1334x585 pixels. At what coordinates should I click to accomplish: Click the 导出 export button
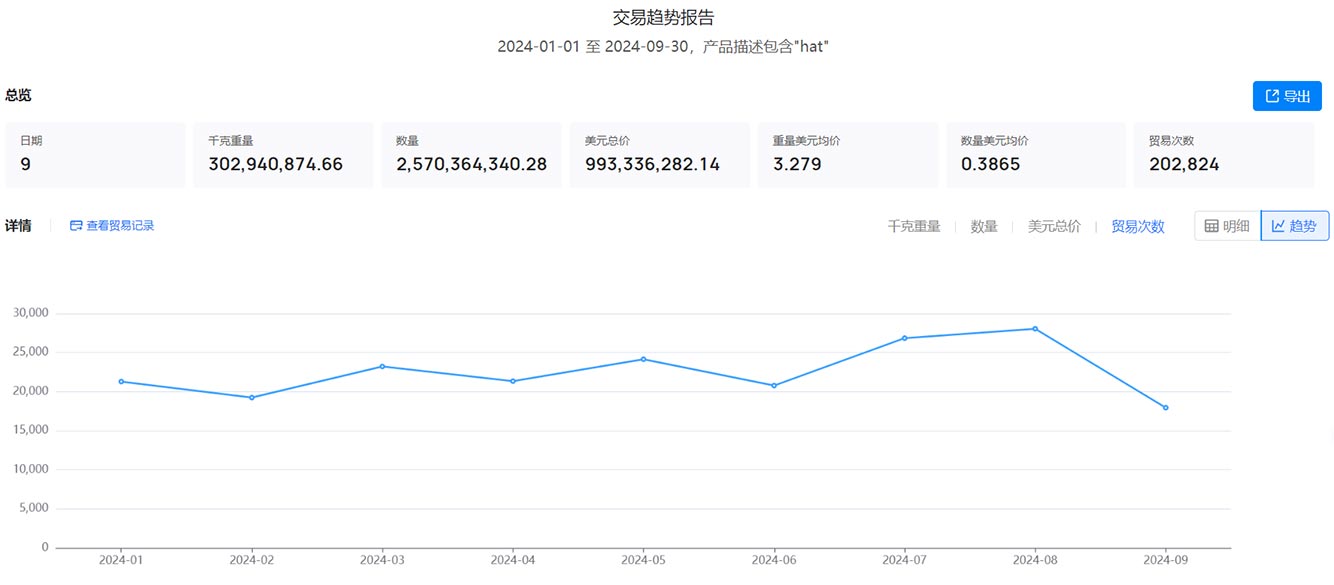pyautogui.click(x=1287, y=96)
